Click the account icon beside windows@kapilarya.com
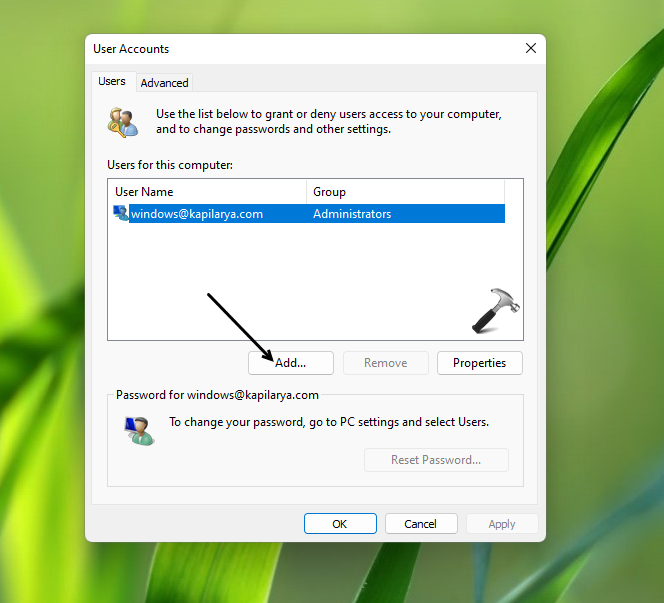 pyautogui.click(x=121, y=213)
